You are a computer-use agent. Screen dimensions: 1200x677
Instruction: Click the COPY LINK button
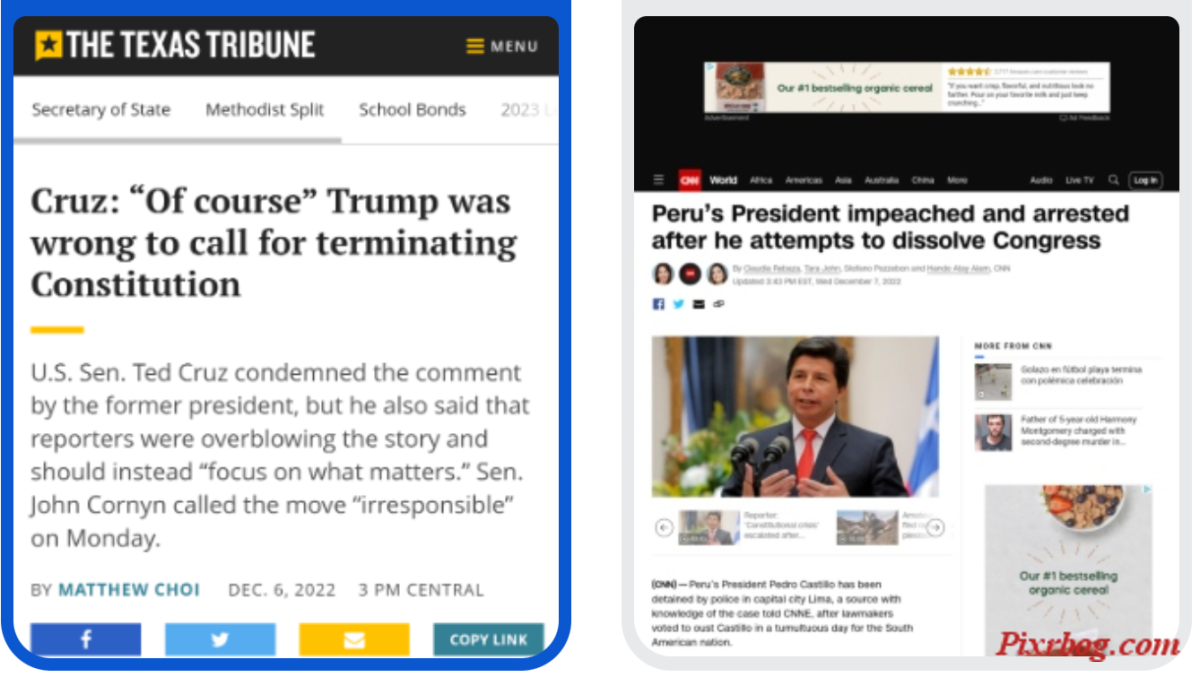[x=488, y=640]
